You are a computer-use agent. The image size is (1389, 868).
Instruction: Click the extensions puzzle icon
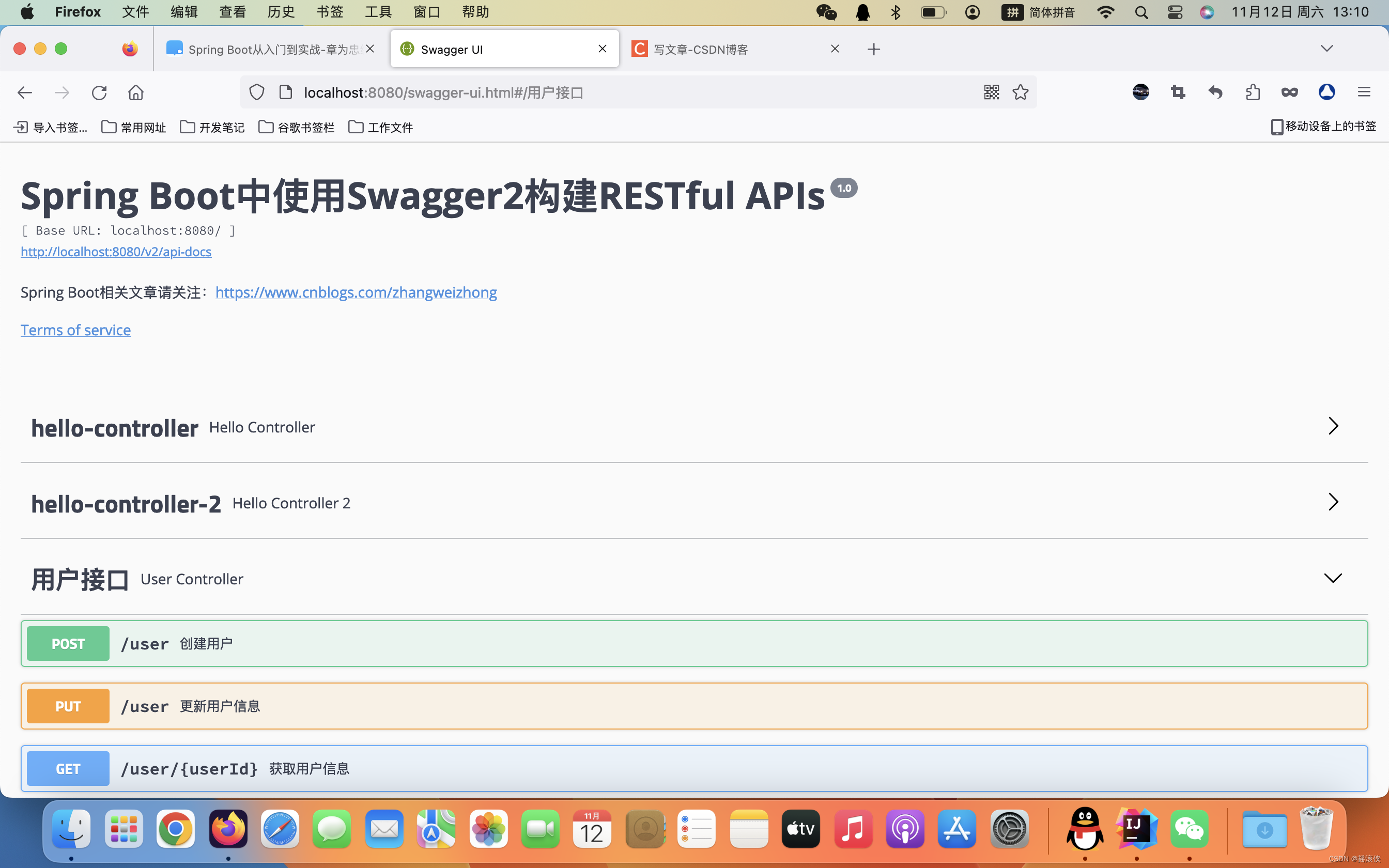[1253, 92]
